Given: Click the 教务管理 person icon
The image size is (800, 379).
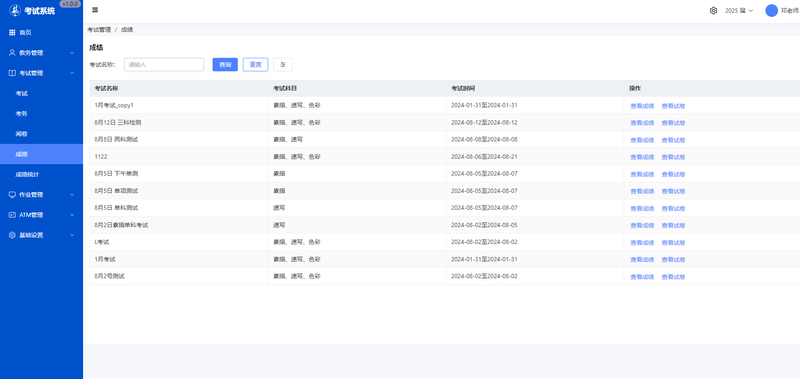Looking at the screenshot, I should [12, 53].
